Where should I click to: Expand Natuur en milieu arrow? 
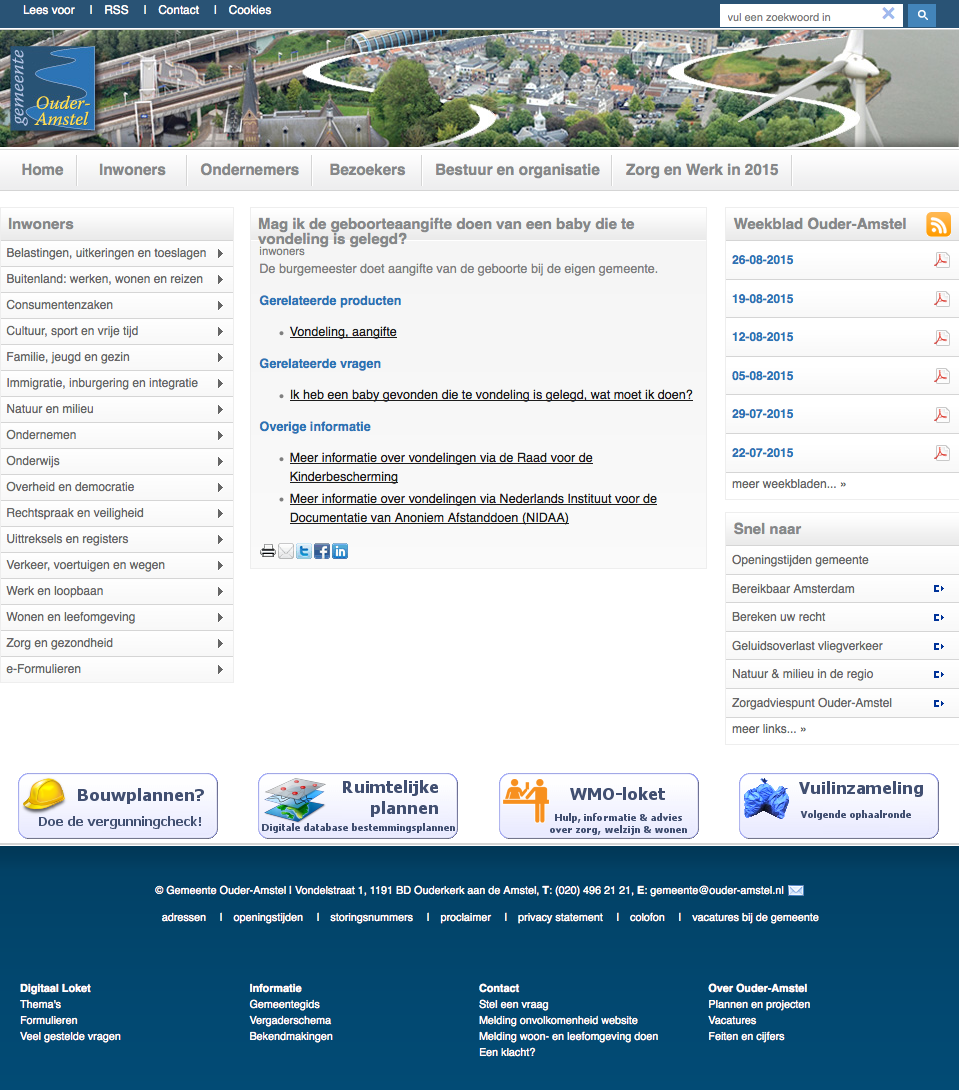(x=220, y=409)
